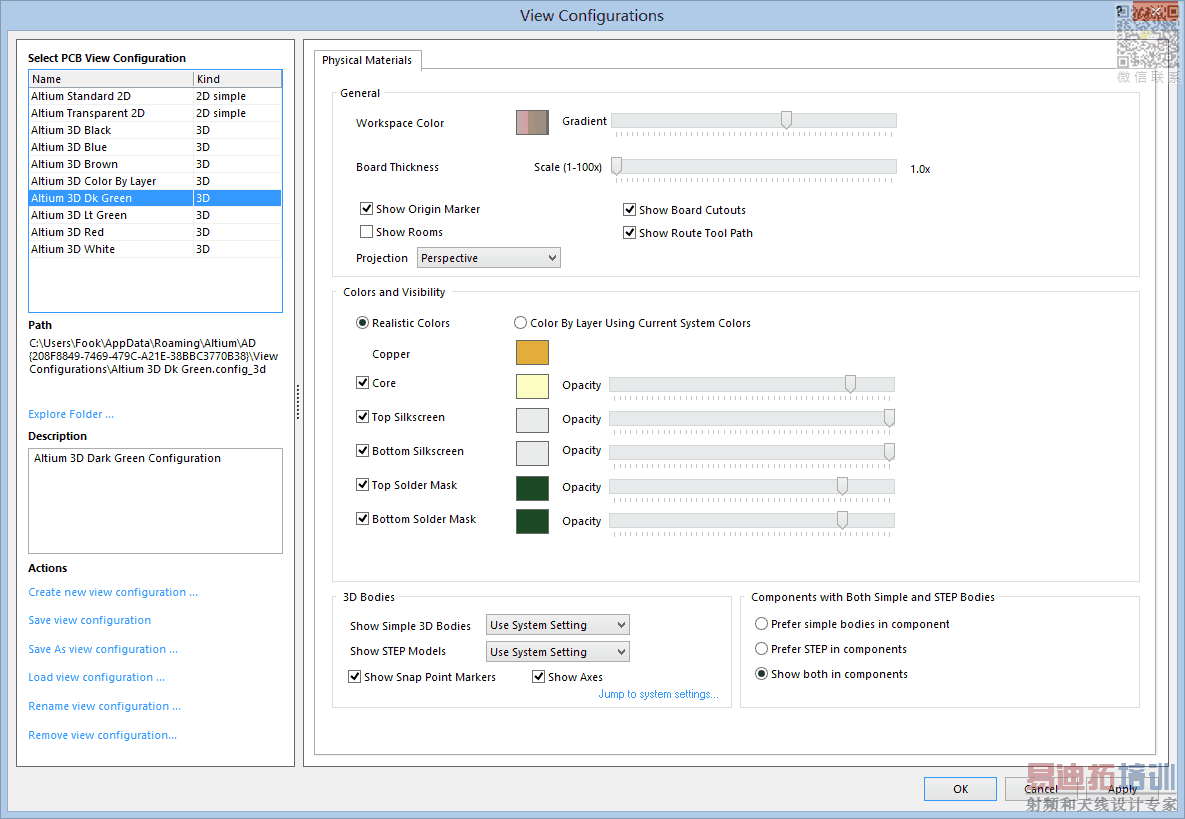Viewport: 1185px width, 819px height.
Task: Select Color By Layer Using Current System Colors
Action: 520,323
